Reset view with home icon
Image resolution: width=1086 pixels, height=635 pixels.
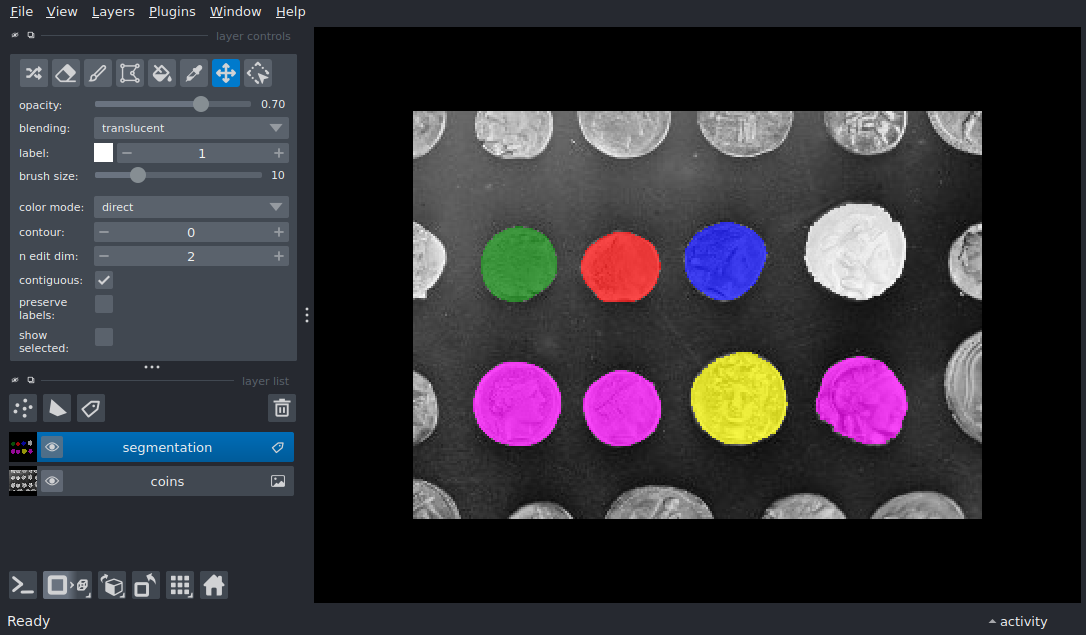(213, 585)
